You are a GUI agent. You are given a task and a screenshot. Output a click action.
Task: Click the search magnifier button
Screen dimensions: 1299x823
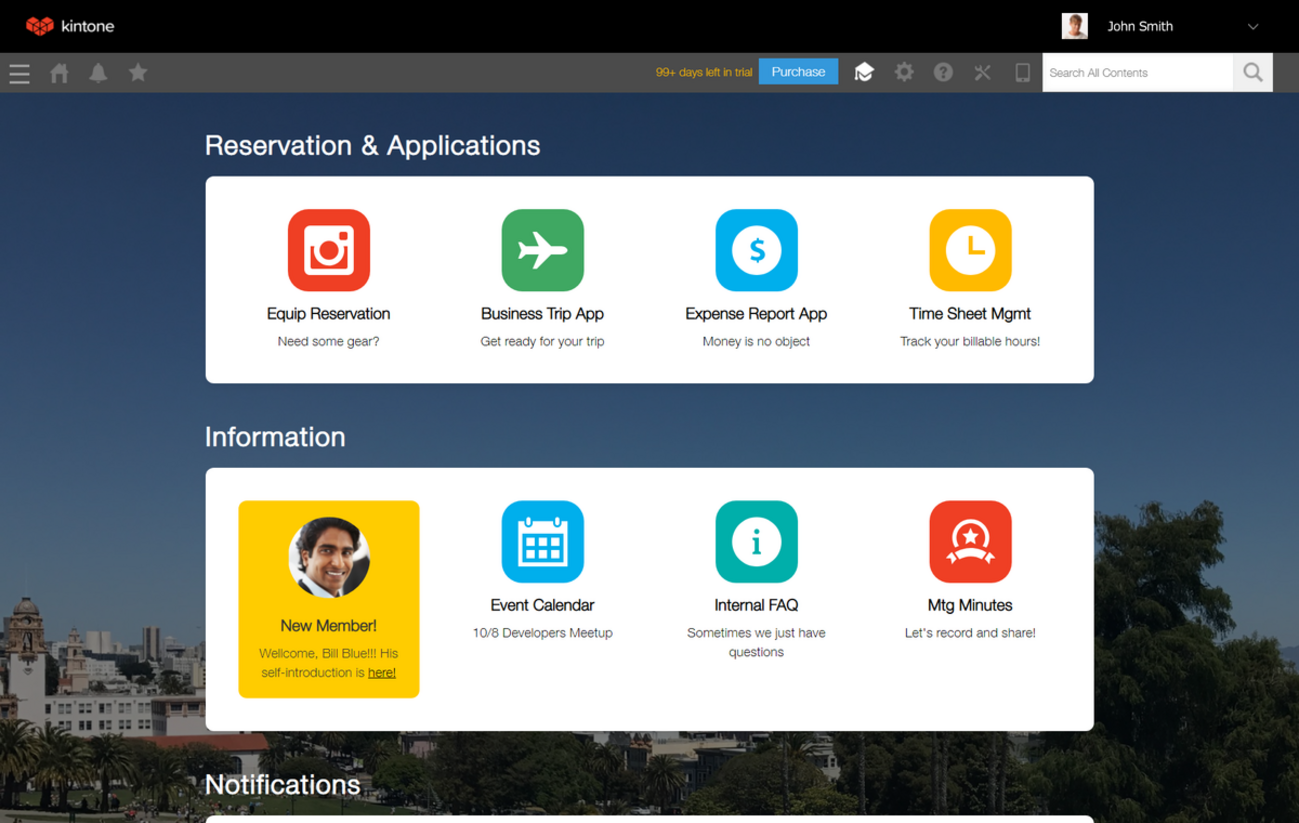[x=1253, y=72]
